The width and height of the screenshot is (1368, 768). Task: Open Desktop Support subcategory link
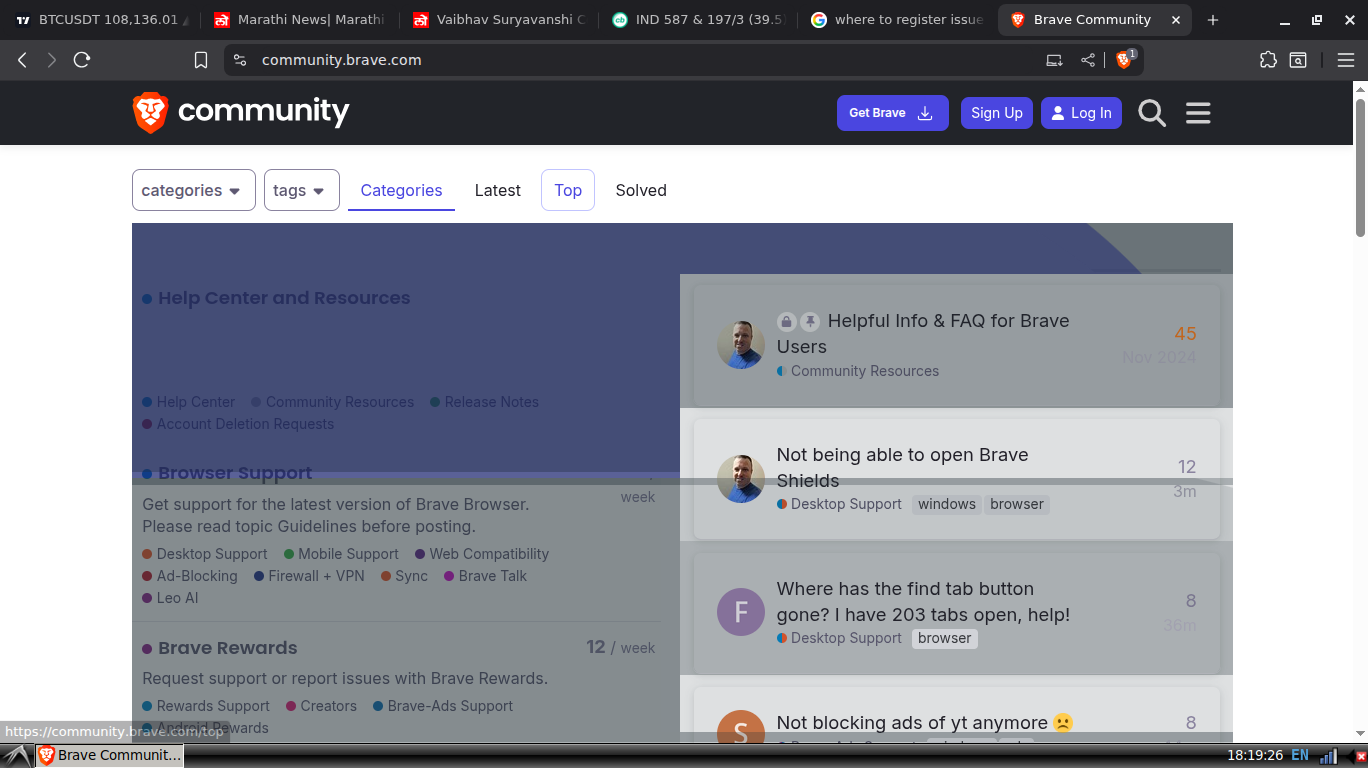click(x=212, y=554)
